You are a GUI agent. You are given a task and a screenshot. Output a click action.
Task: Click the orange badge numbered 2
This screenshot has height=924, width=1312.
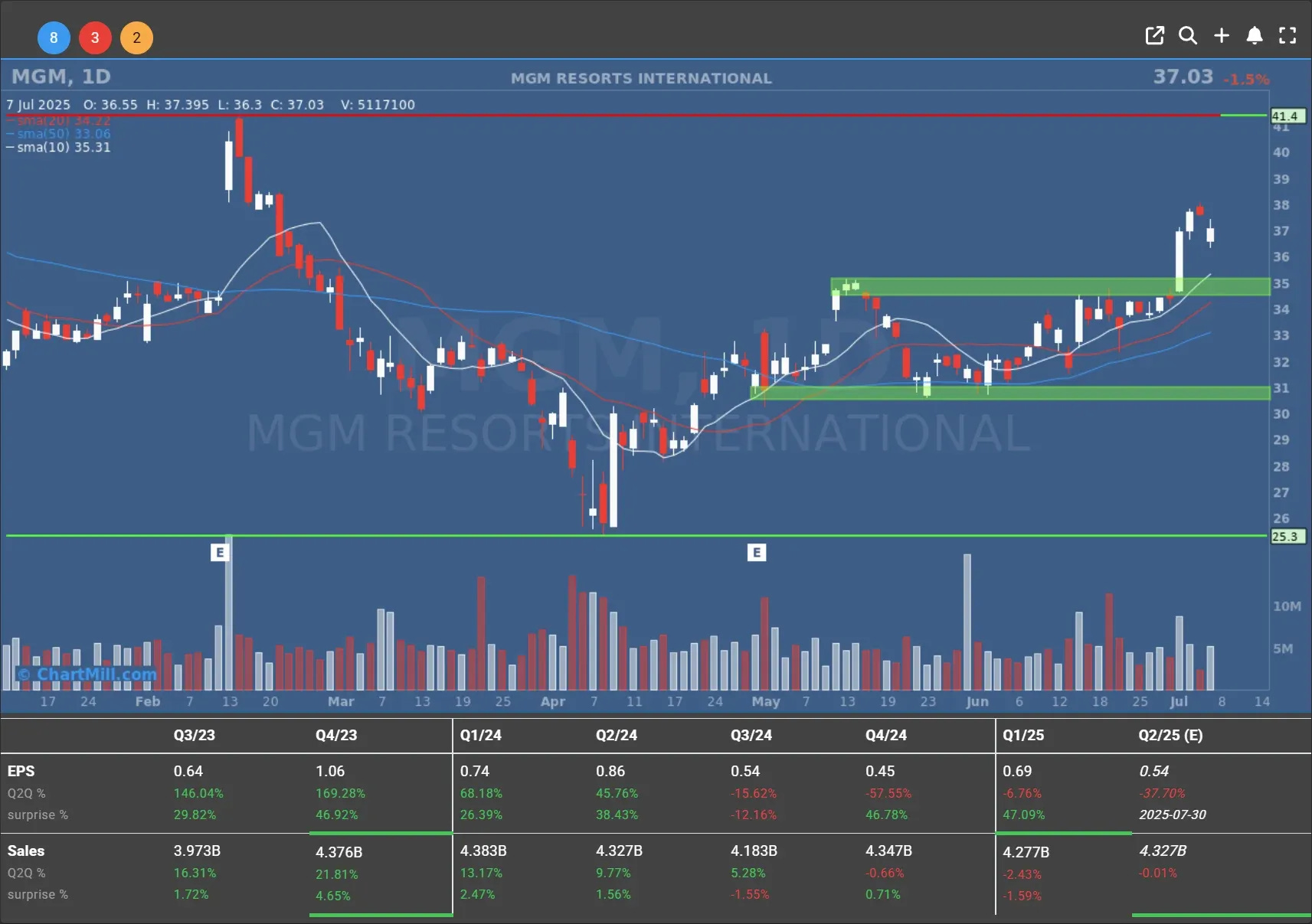136,38
